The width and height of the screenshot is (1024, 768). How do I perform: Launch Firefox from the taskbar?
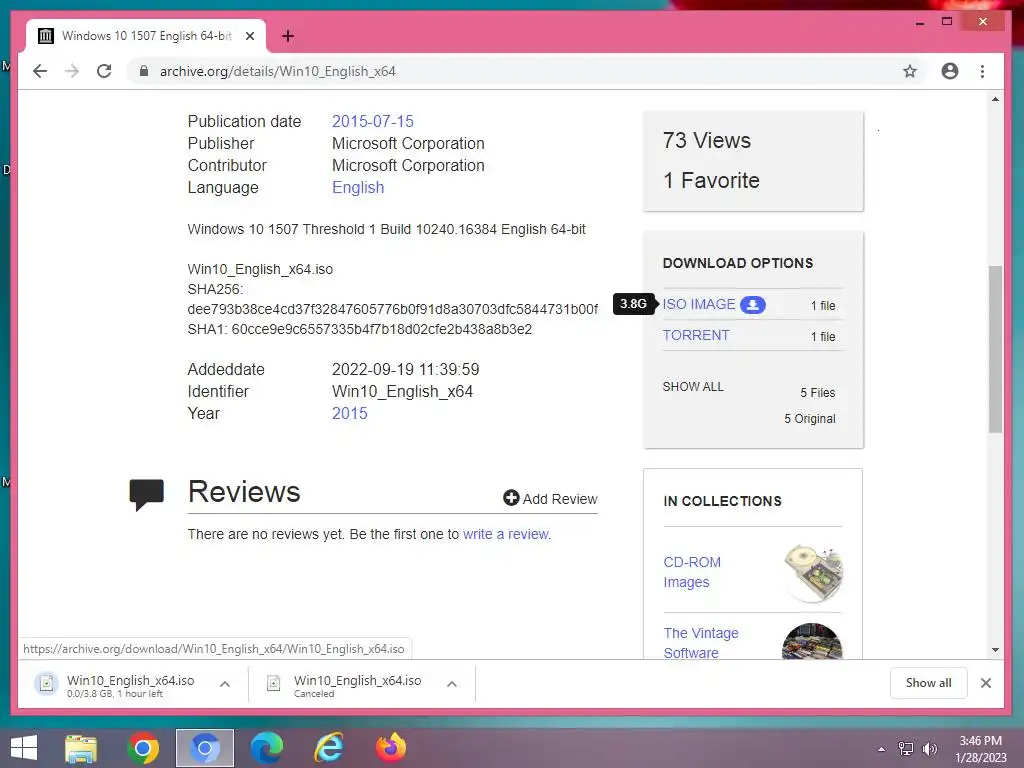click(391, 748)
